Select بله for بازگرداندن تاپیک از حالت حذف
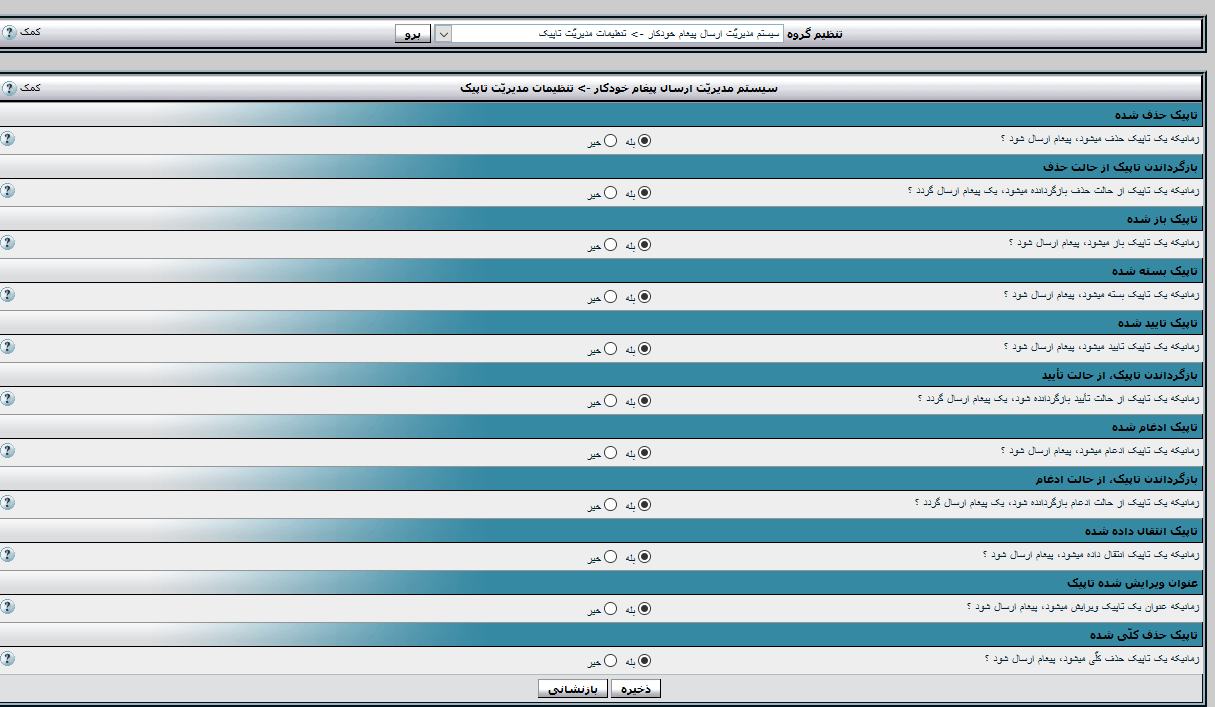This screenshot has height=707, width=1215. coord(644,193)
